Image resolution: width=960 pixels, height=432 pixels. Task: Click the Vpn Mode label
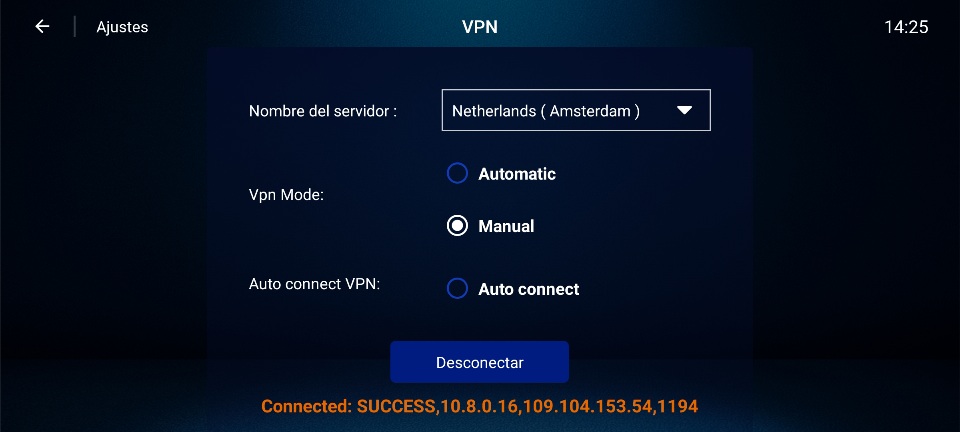tap(287, 196)
